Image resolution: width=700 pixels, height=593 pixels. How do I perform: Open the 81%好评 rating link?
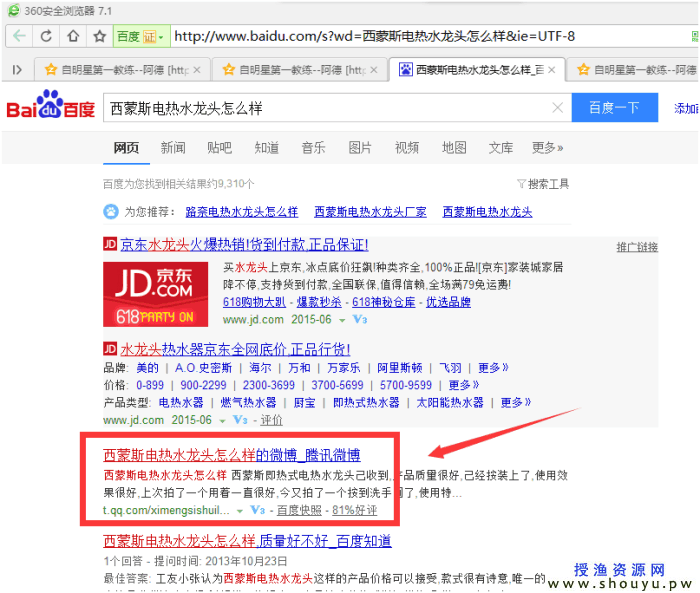pyautogui.click(x=354, y=510)
